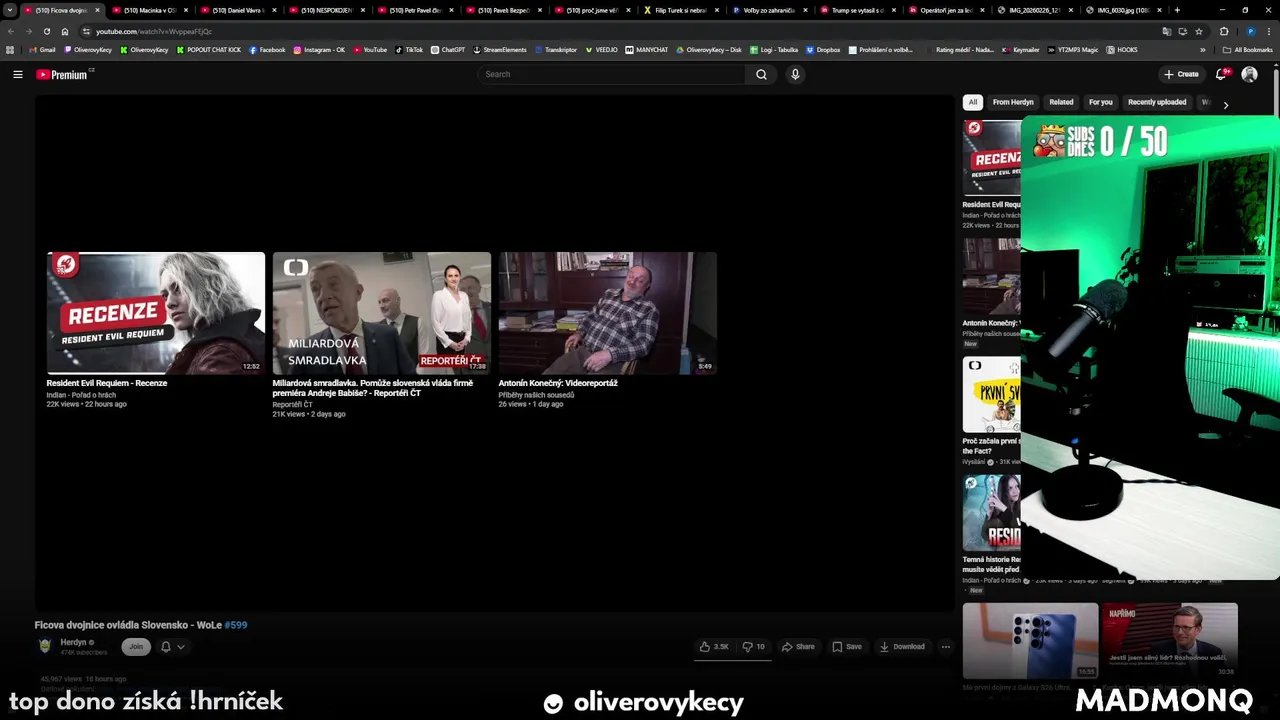Select the From Herdyn filter chip

[1013, 102]
